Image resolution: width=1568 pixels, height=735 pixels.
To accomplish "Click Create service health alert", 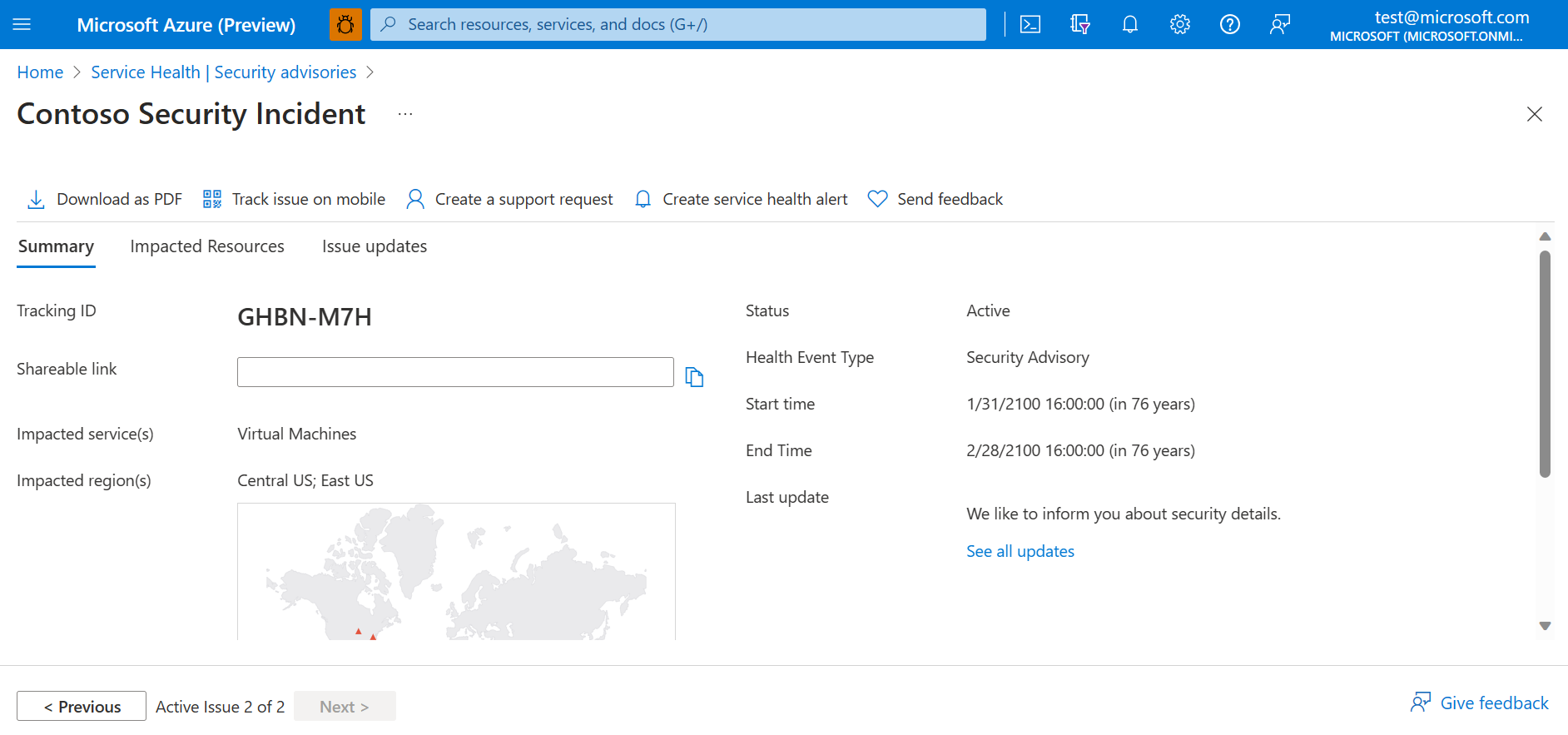I will coord(741,199).
